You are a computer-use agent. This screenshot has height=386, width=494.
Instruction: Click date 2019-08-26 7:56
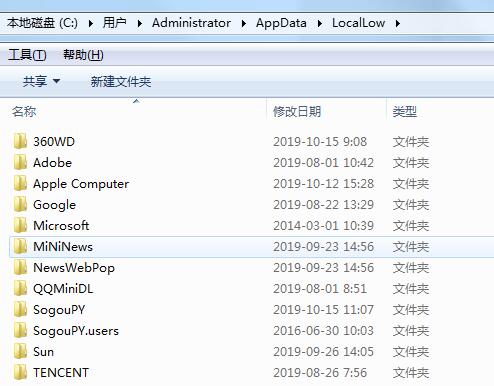[320, 373]
